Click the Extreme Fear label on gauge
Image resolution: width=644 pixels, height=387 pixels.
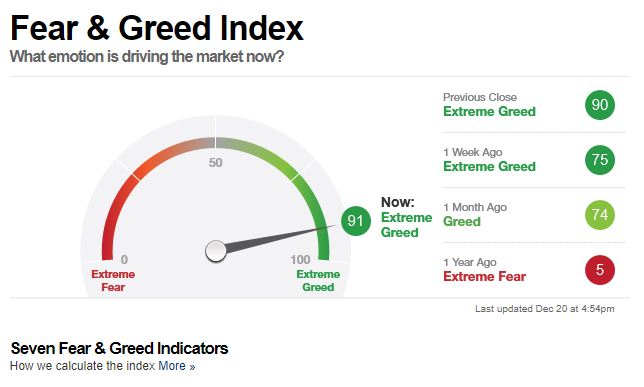(113, 281)
